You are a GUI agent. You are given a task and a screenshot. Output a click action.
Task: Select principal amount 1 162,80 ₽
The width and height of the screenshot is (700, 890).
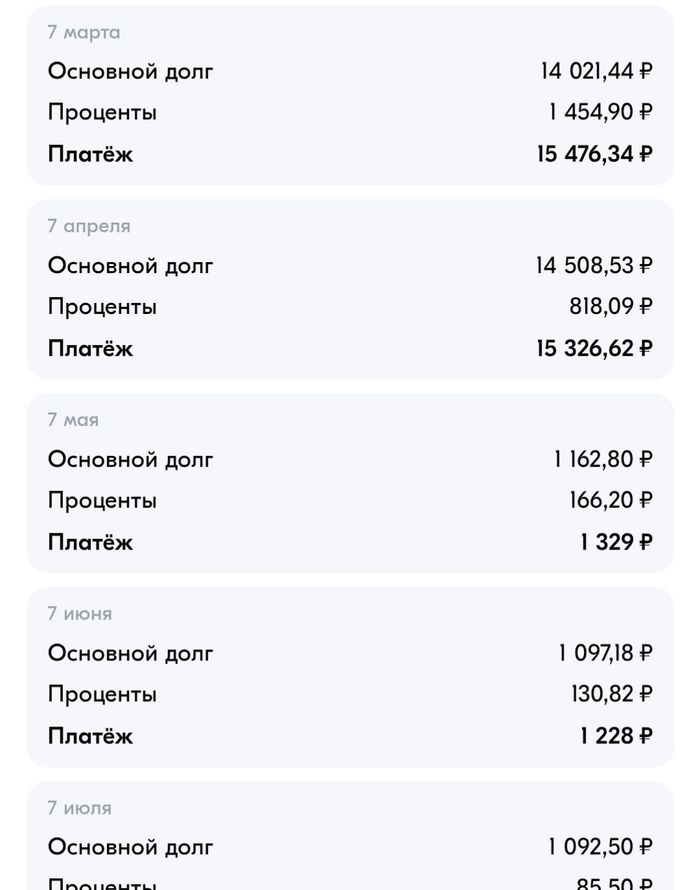603,460
